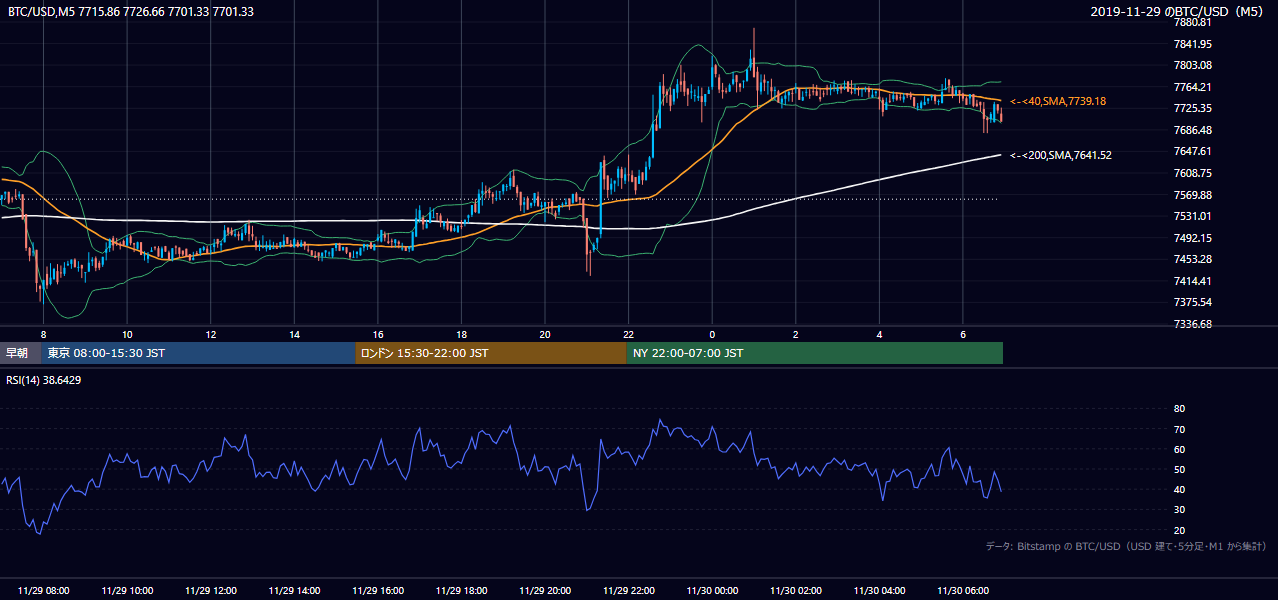Viewport: 1278px width, 600px height.
Task: Click the 11/30 02:00 time label
Action: [796, 590]
